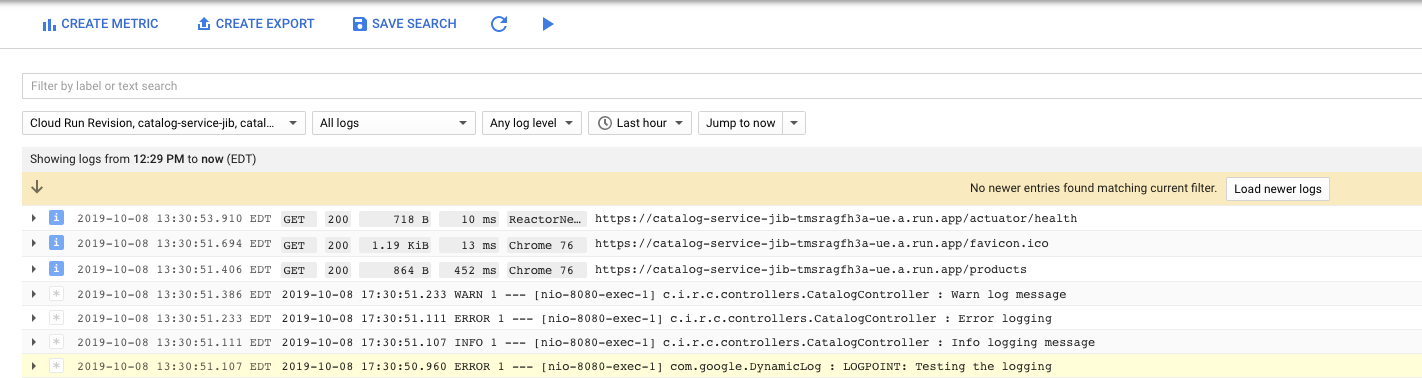The image size is (1422, 378).
Task: Click the 452 ms latency chip
Action: tap(469, 270)
